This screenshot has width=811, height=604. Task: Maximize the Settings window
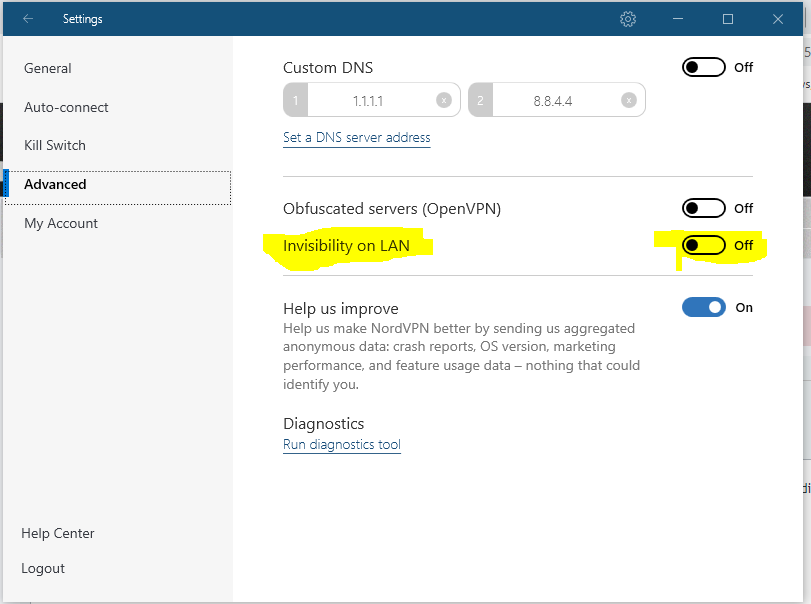728,19
